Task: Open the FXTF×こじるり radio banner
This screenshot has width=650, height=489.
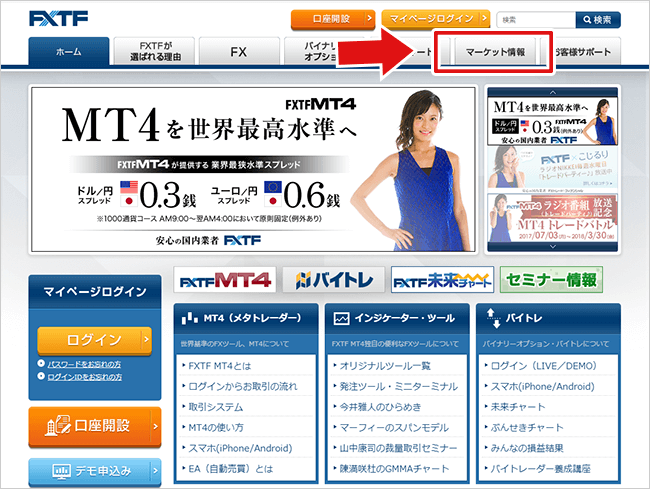Action: (553, 168)
